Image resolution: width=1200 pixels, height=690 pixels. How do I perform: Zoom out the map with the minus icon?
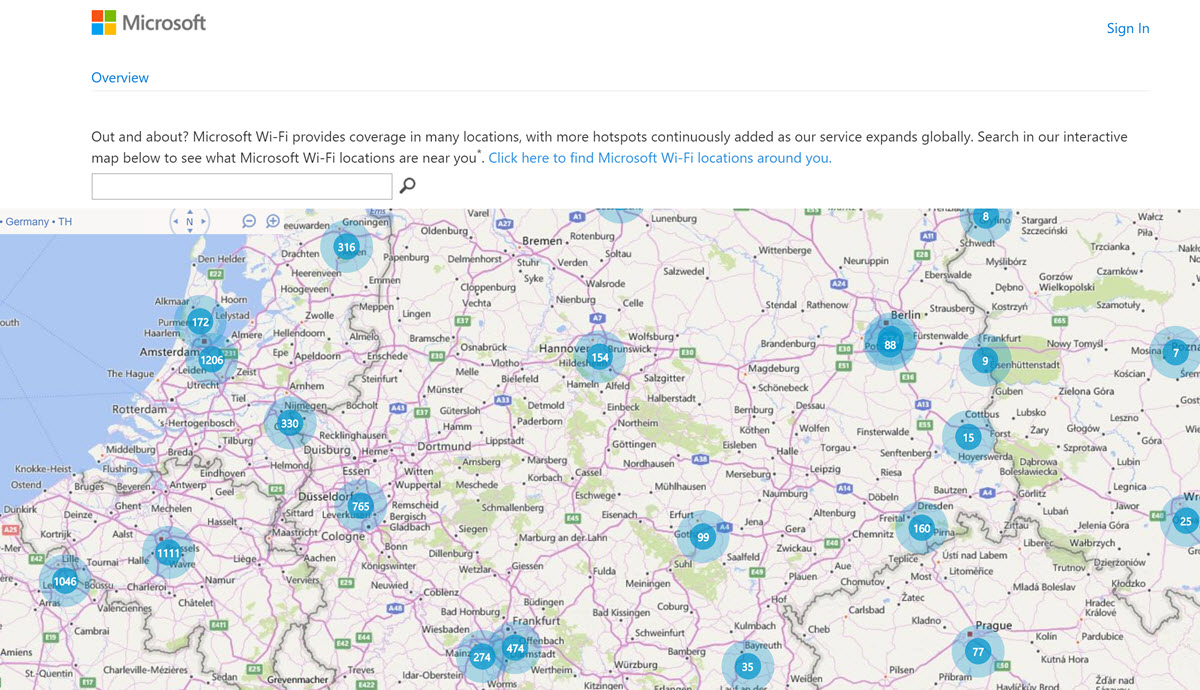click(249, 221)
